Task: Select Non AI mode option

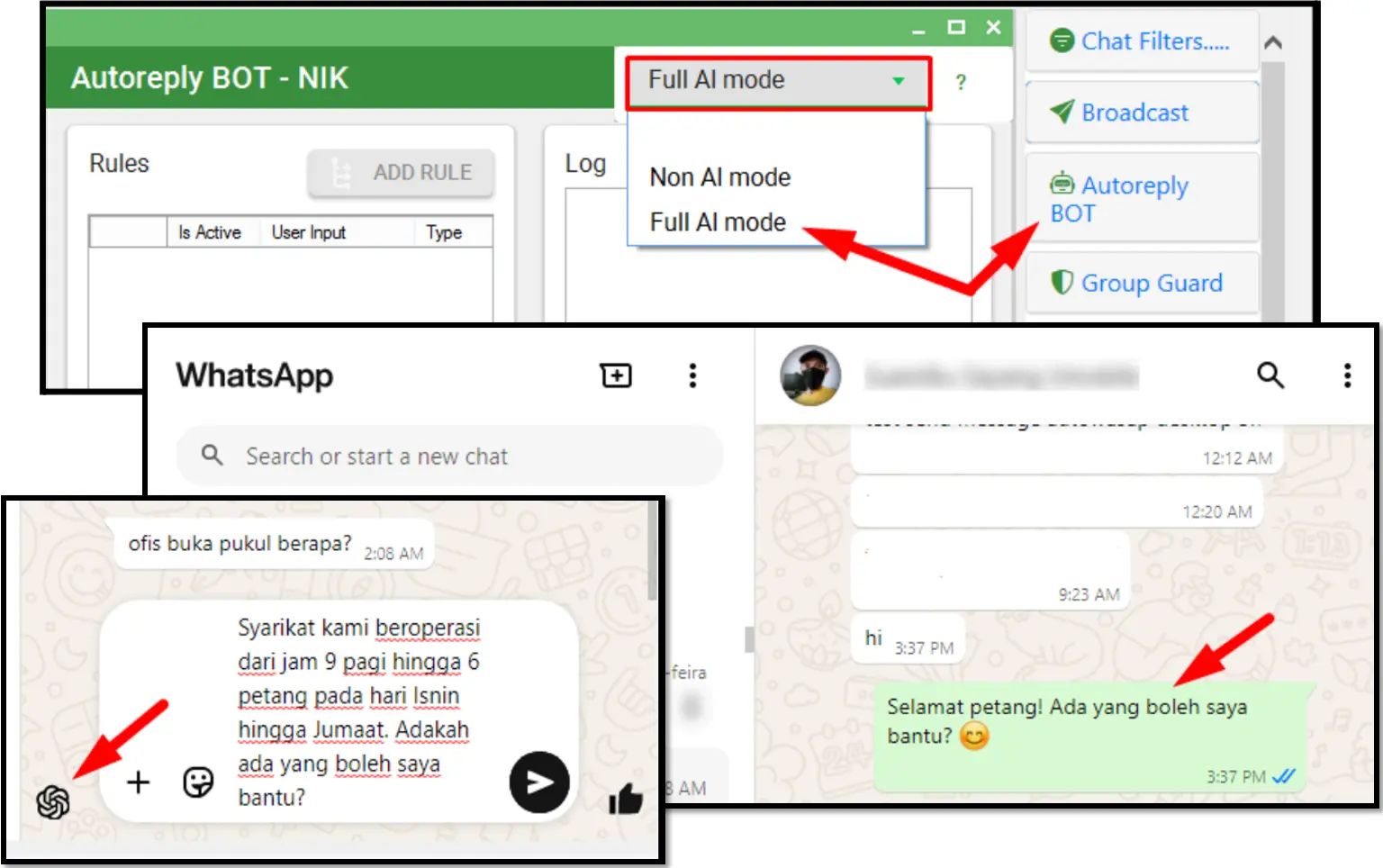Action: pos(719,176)
